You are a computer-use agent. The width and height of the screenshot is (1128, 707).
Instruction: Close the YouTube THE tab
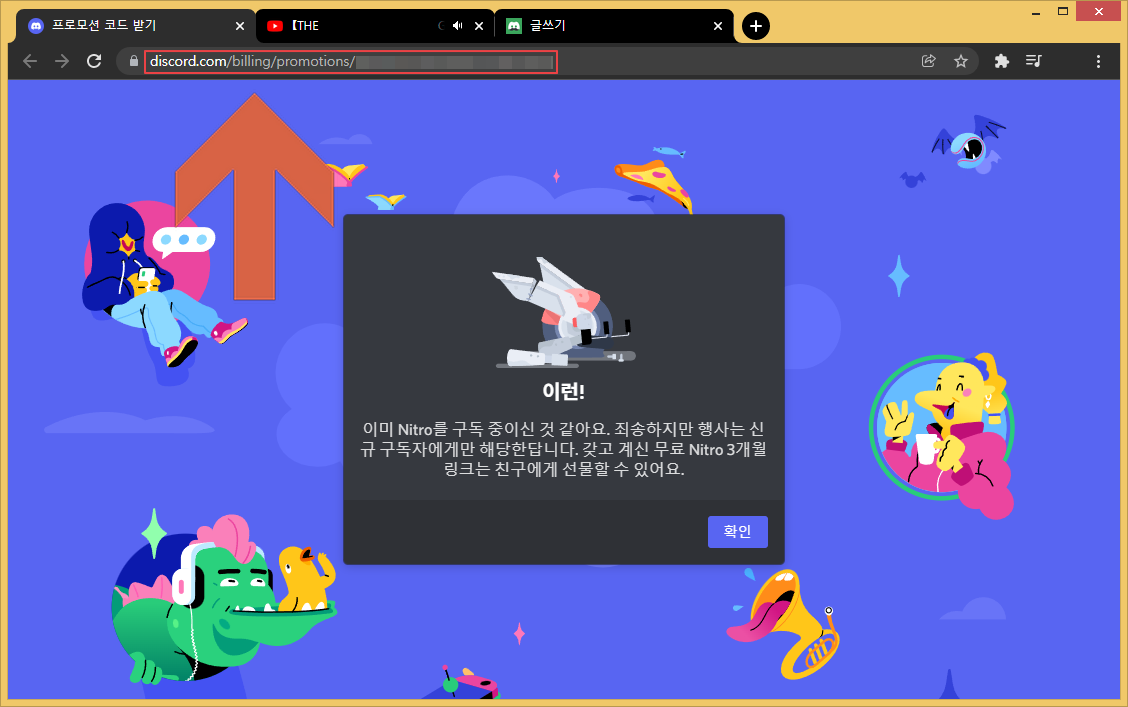coord(479,26)
